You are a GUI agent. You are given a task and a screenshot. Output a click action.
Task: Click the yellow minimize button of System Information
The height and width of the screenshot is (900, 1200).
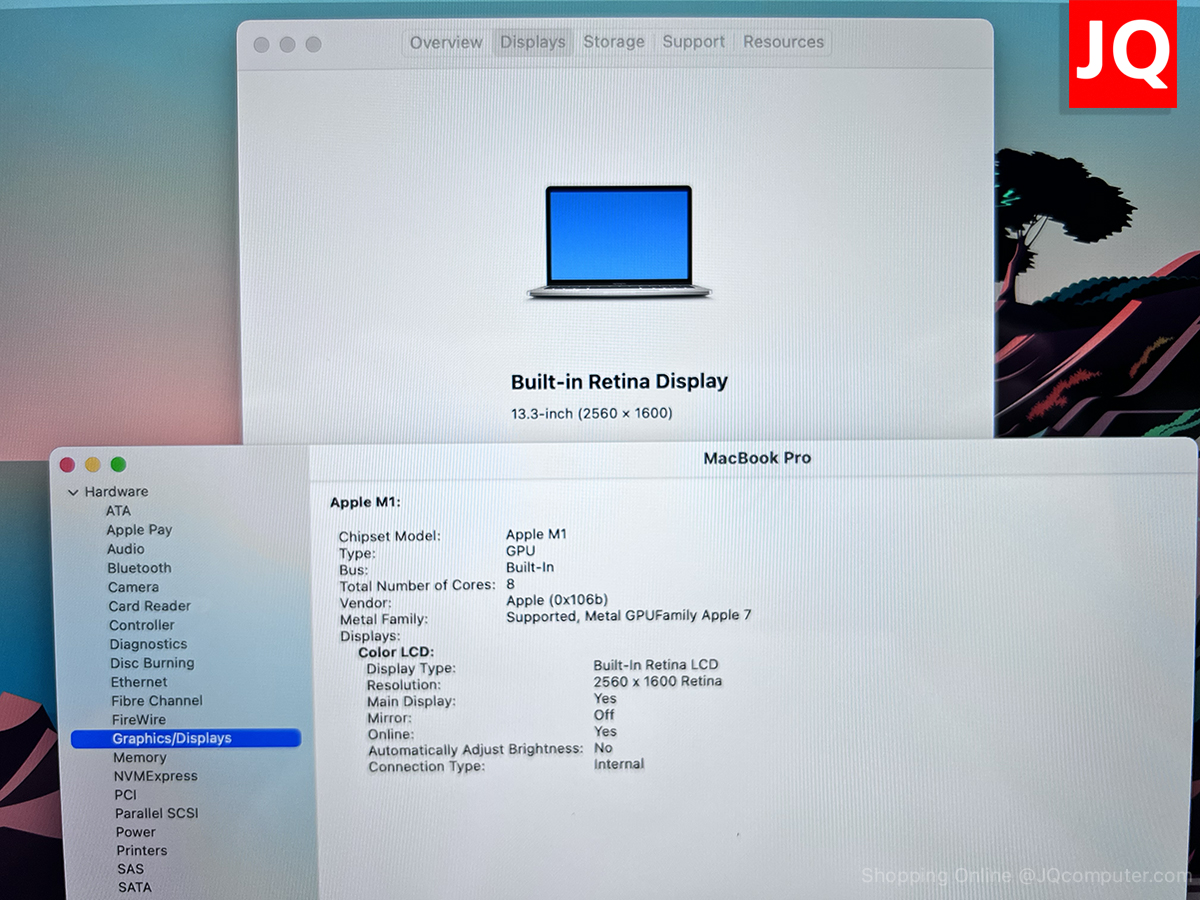[x=93, y=464]
